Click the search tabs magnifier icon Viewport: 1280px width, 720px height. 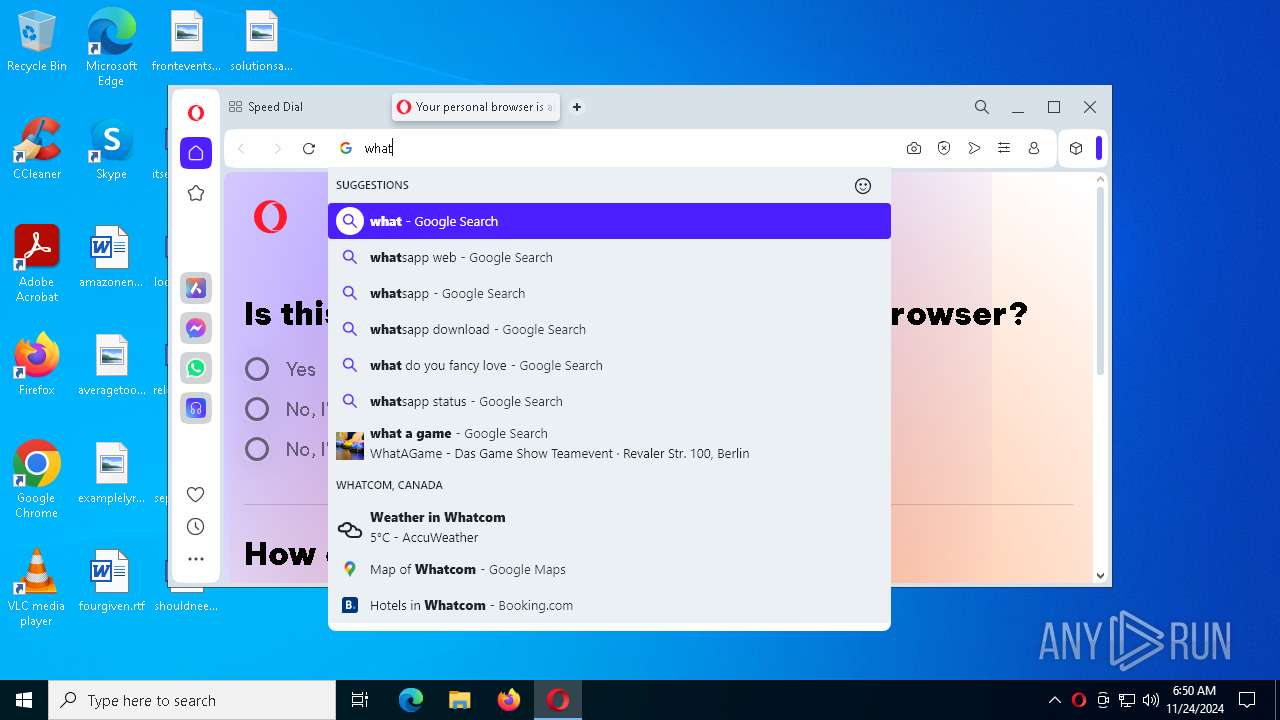point(982,107)
